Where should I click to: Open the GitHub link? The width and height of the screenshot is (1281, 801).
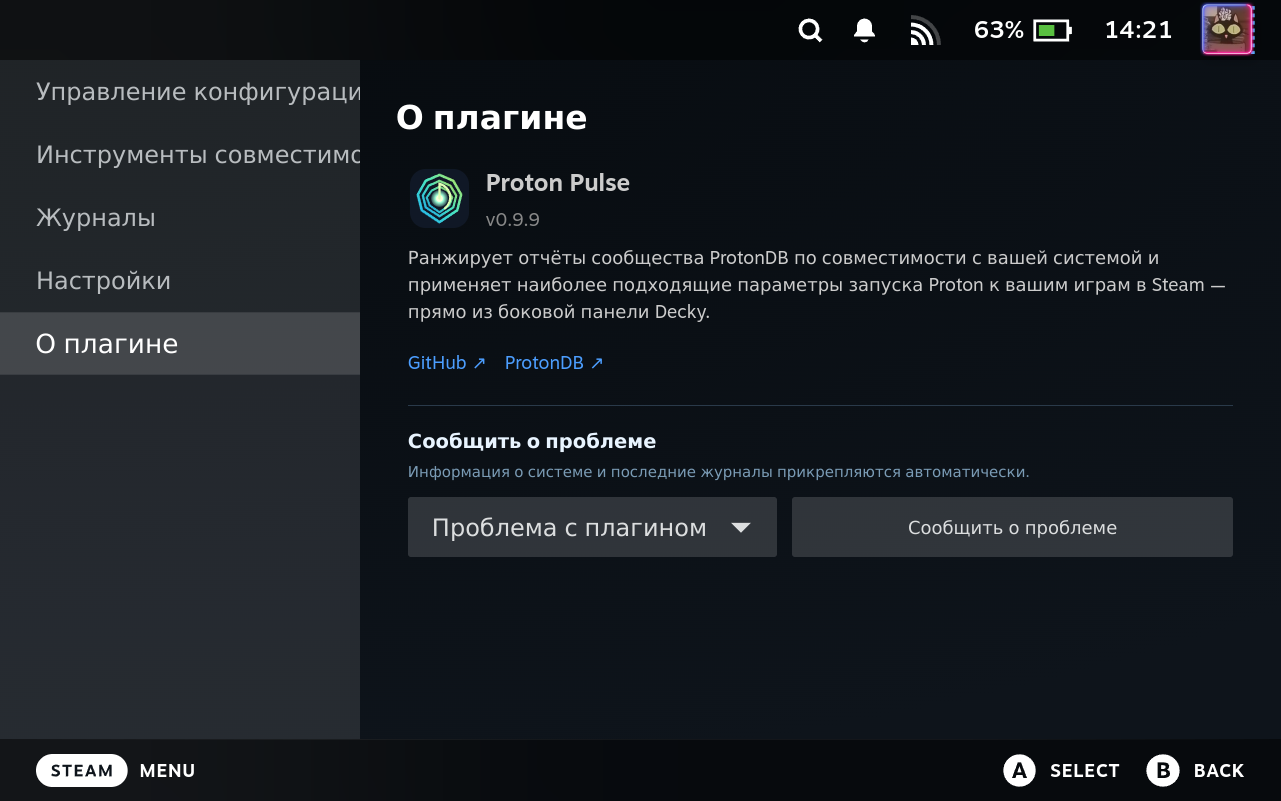coord(447,363)
